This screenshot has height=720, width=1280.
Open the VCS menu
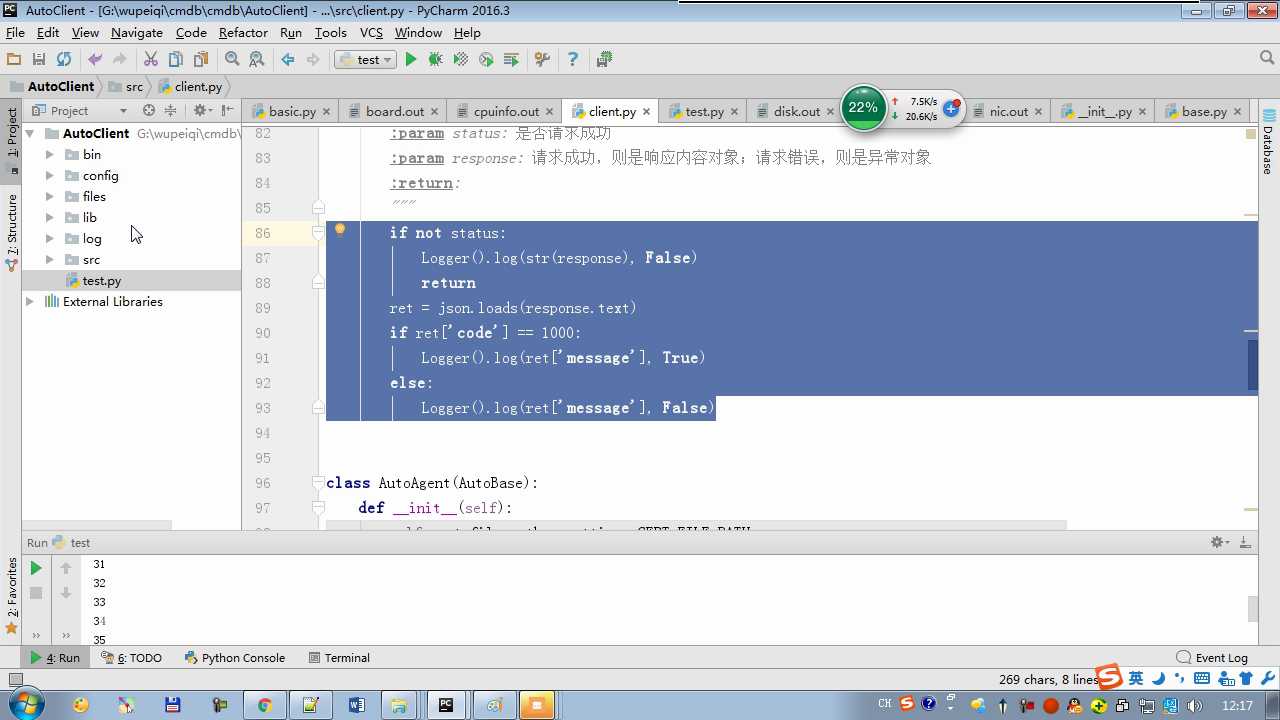[371, 32]
